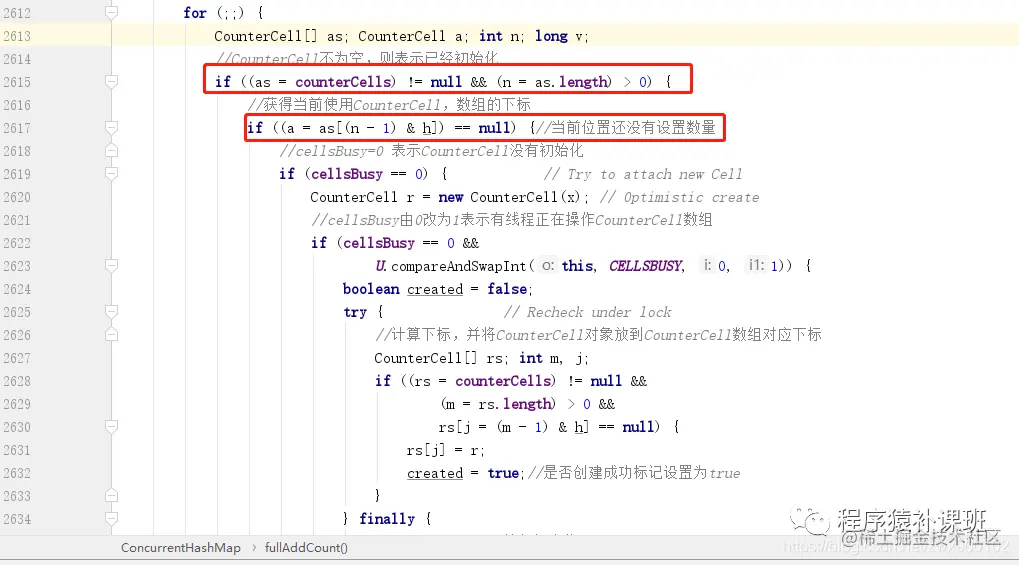The image size is (1019, 565).
Task: Click 'true' literal on line 2632
Action: tap(503, 473)
